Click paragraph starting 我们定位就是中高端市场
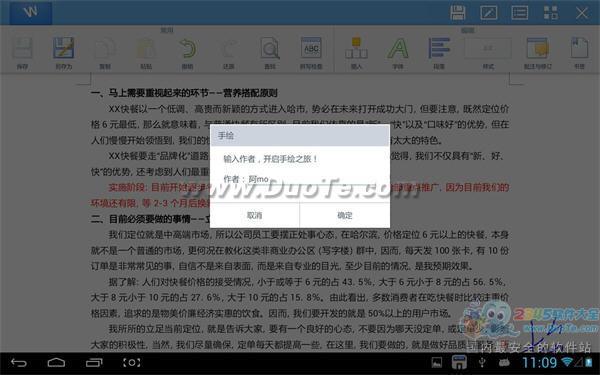 tap(300, 250)
